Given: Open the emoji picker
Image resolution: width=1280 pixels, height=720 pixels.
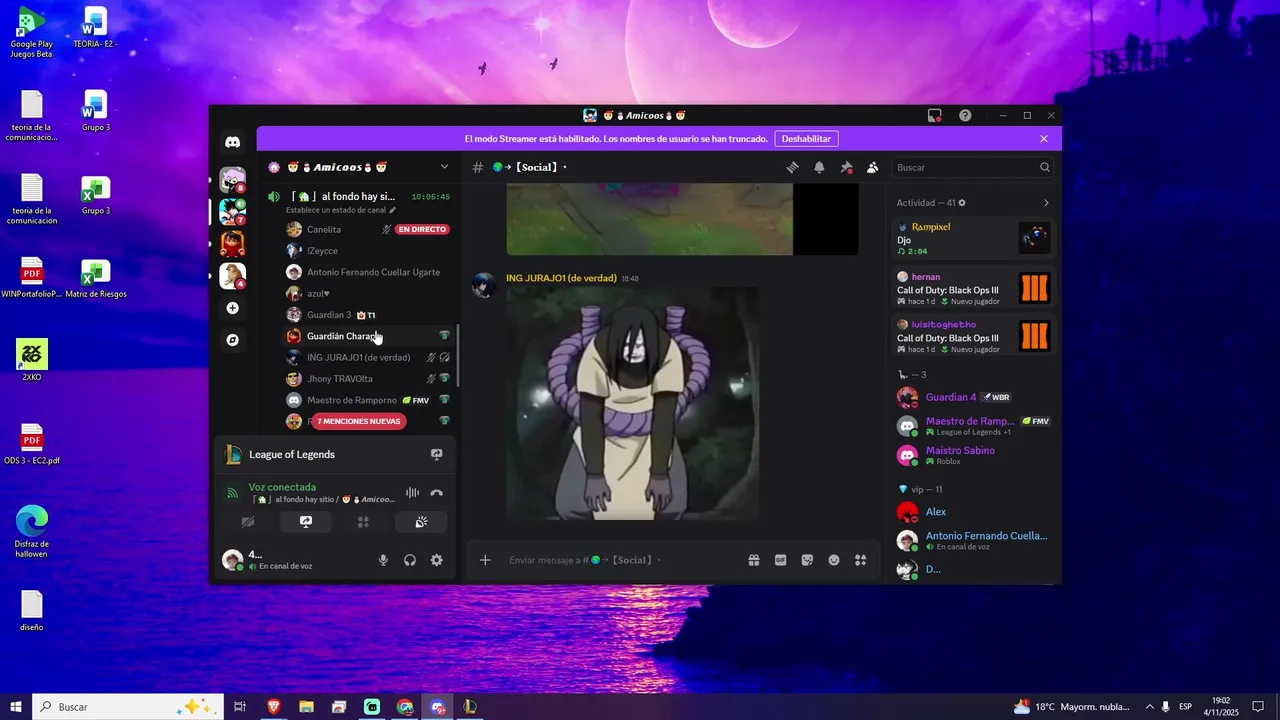Looking at the screenshot, I should pyautogui.click(x=834, y=560).
